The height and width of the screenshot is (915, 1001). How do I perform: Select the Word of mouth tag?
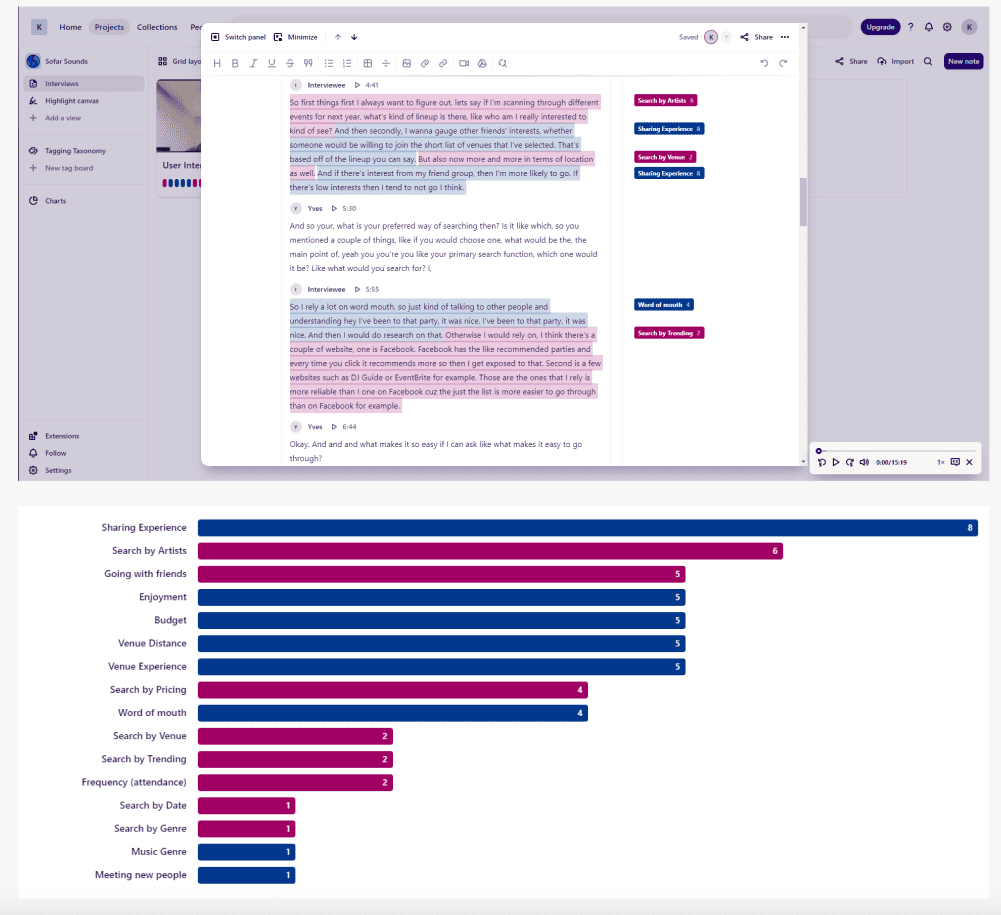pos(664,305)
